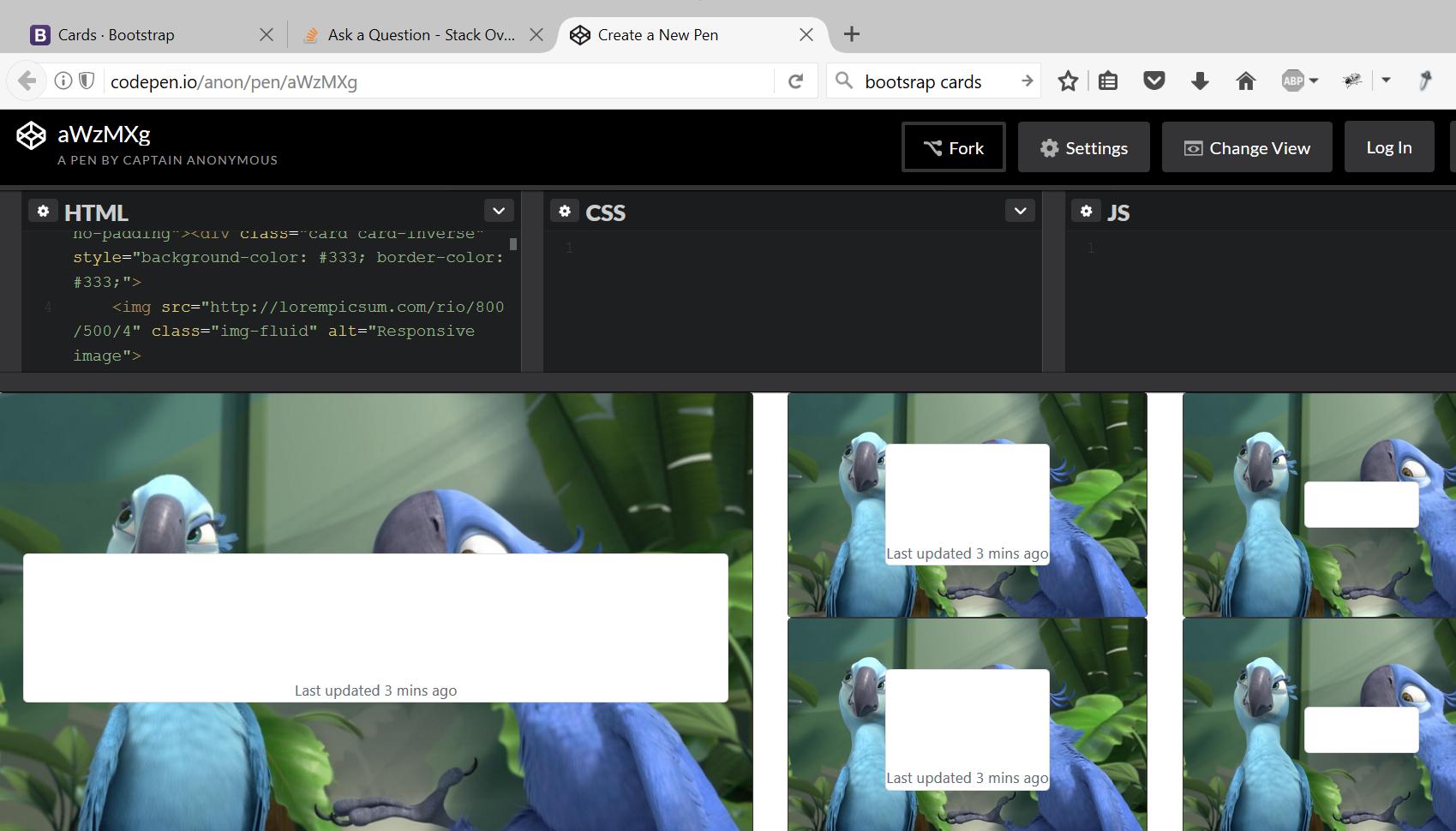
Task: Open CSS editor settings gear
Action: click(564, 211)
